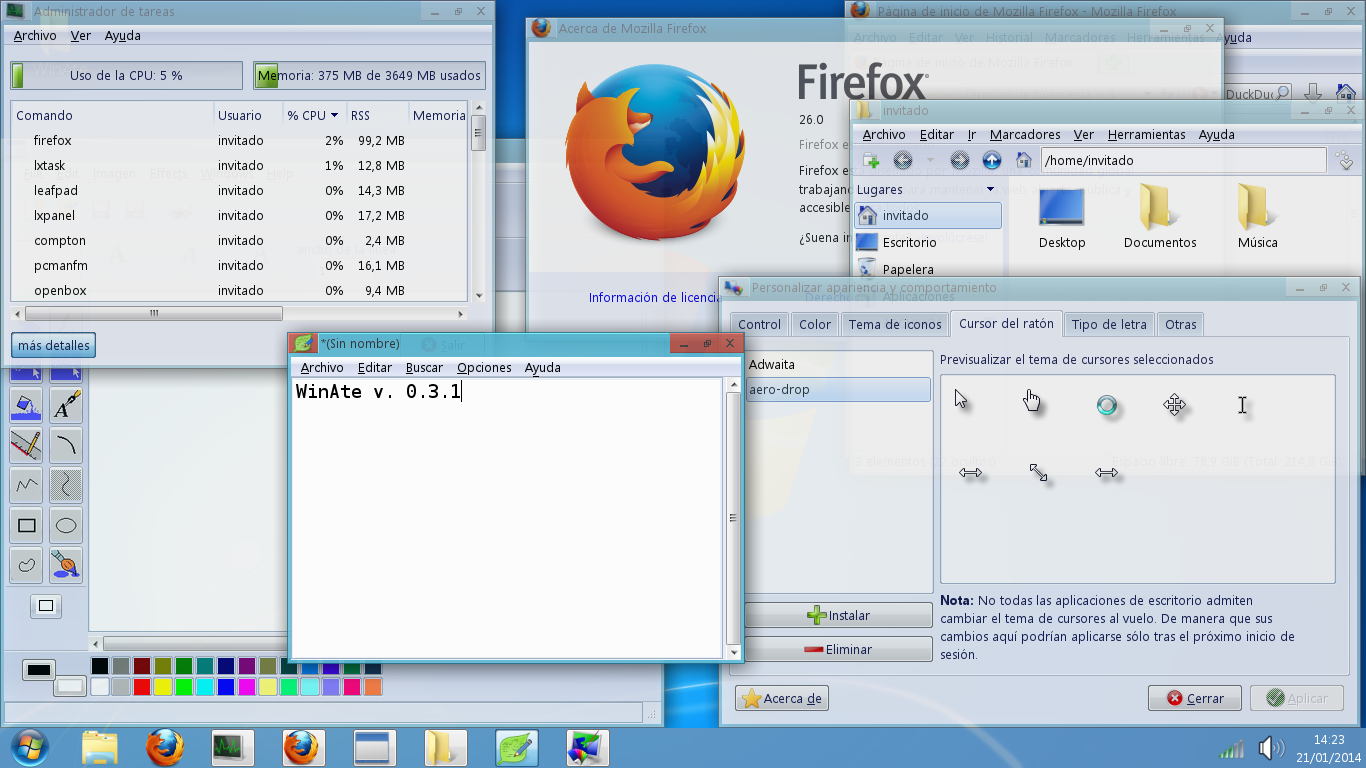Click the network signal tray icon
1366x768 pixels.
(x=1232, y=749)
